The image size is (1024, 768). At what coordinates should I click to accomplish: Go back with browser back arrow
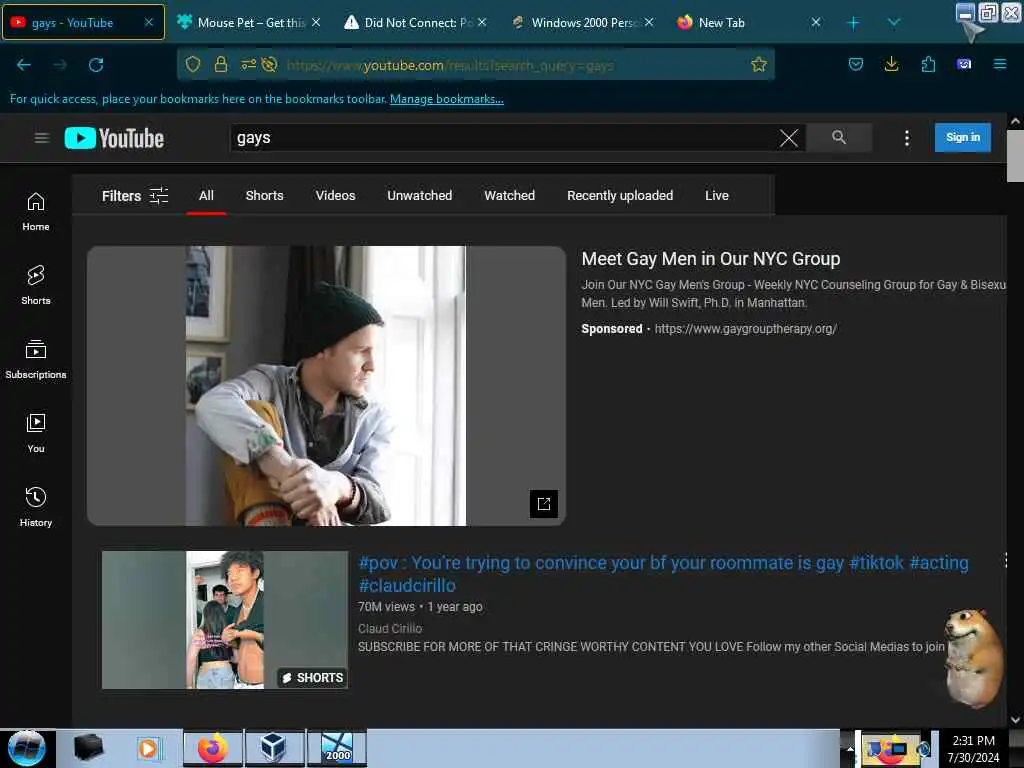(x=24, y=65)
